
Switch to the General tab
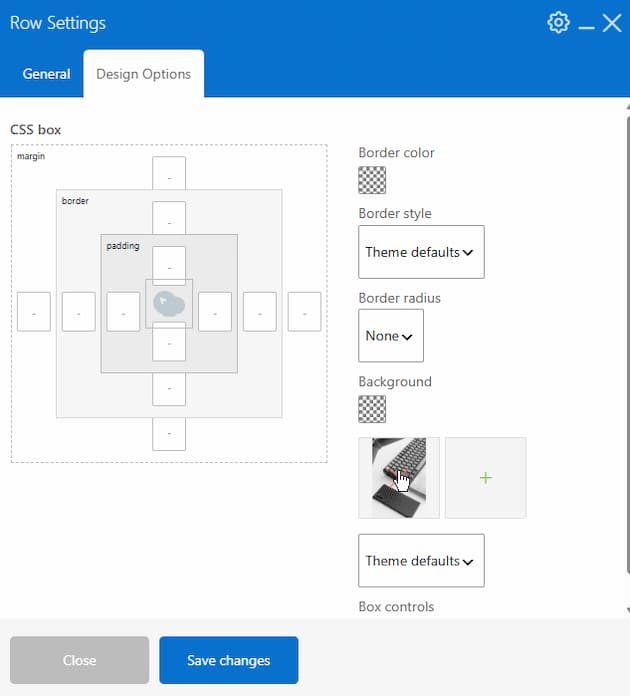point(46,74)
